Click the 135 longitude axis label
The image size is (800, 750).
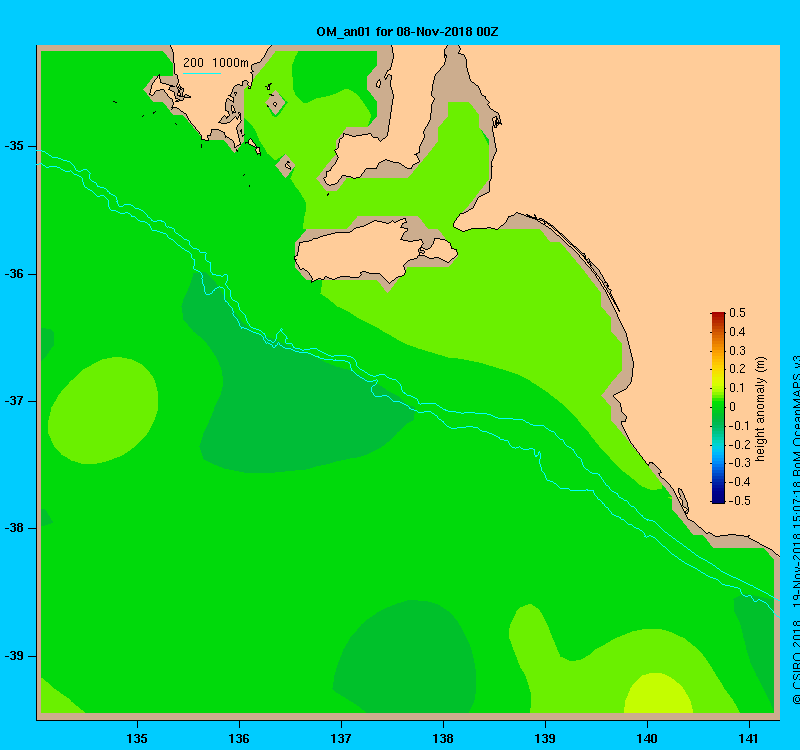pyautogui.click(x=137, y=738)
